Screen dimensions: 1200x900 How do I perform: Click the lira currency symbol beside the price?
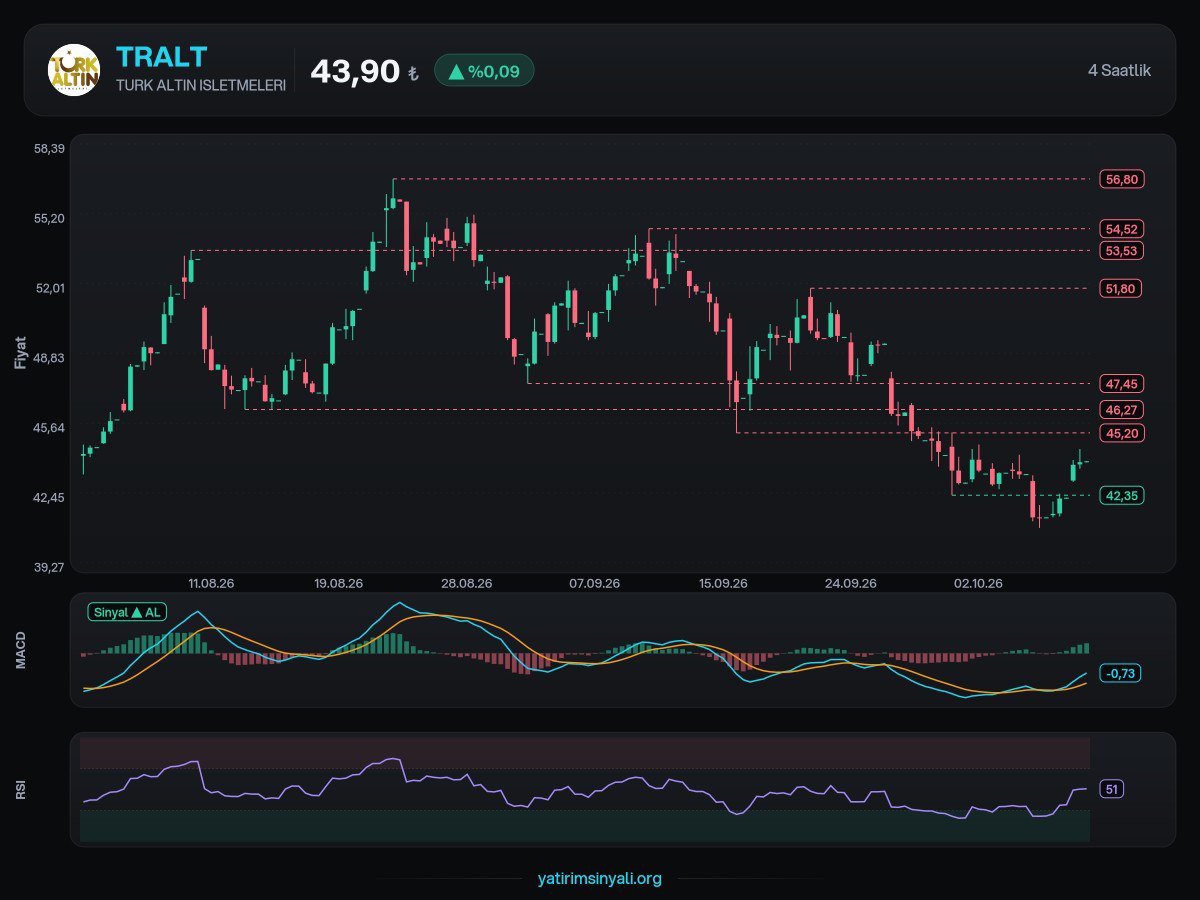[413, 74]
